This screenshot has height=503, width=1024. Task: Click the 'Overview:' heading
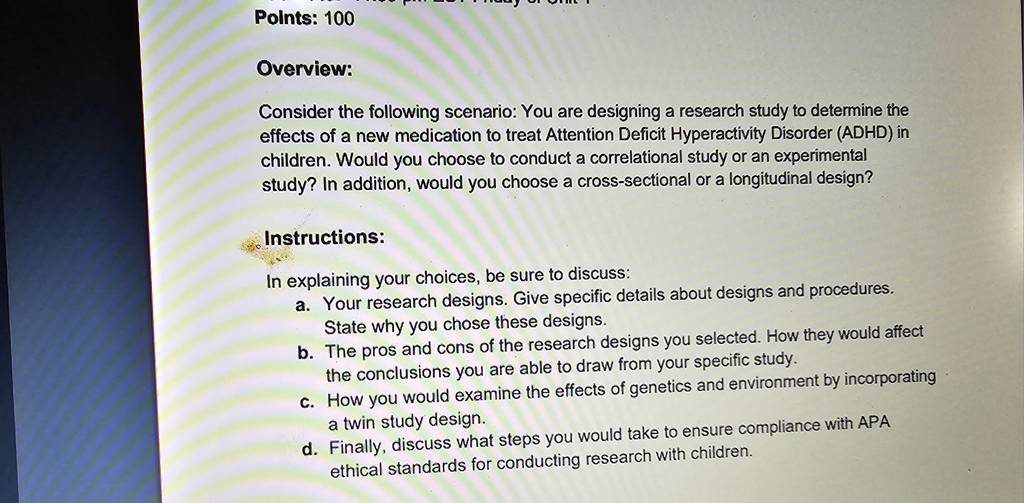coord(304,69)
